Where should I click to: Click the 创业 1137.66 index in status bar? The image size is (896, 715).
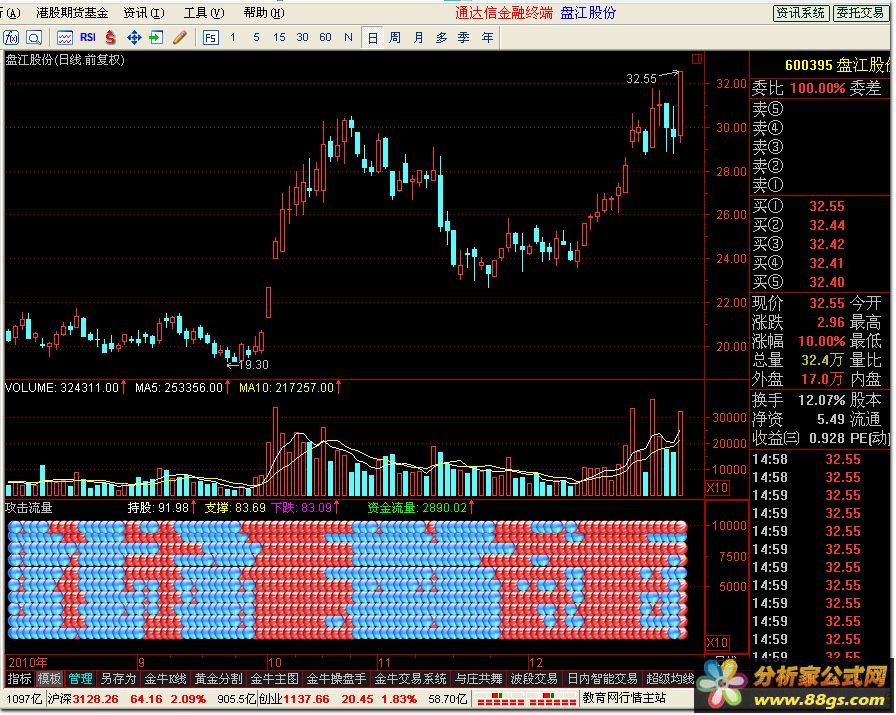294,699
